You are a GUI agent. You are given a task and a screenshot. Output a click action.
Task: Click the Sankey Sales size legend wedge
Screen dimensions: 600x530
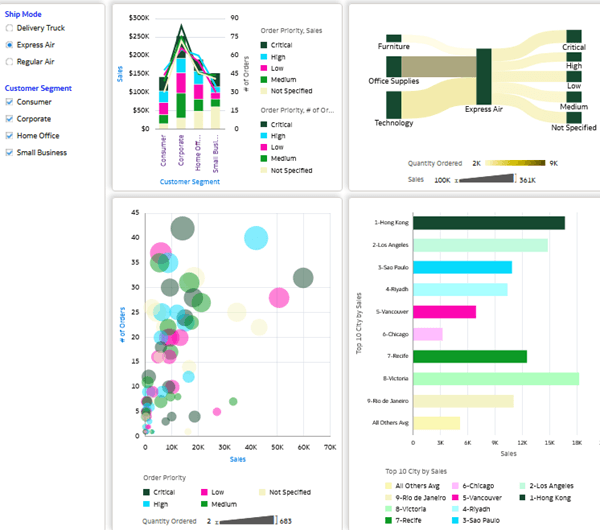click(487, 178)
